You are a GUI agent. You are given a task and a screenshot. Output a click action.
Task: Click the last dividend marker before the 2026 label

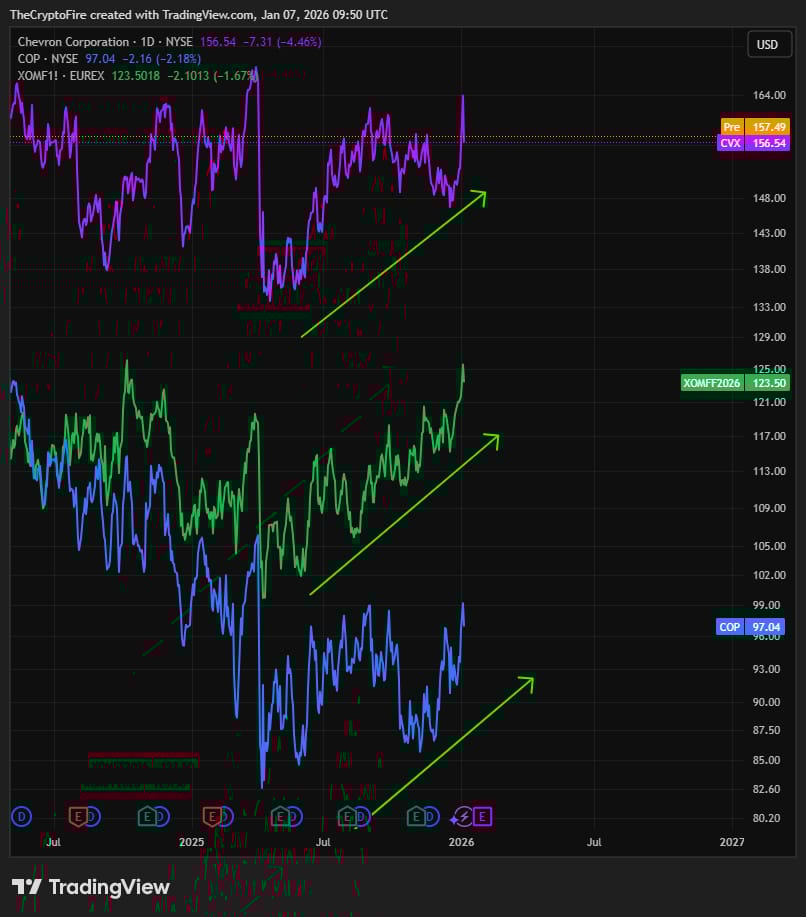(431, 816)
